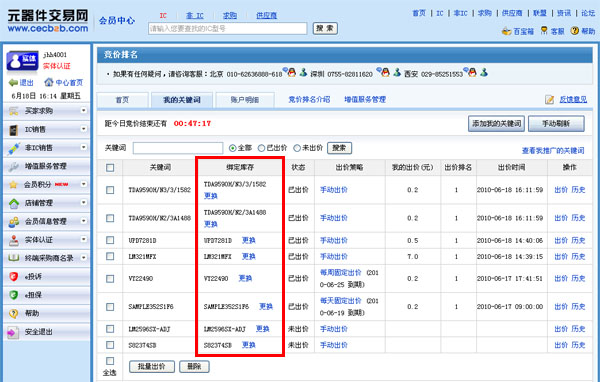The image size is (600, 382).
Task: Select the e投诉 red shield icon
Action: (14, 276)
